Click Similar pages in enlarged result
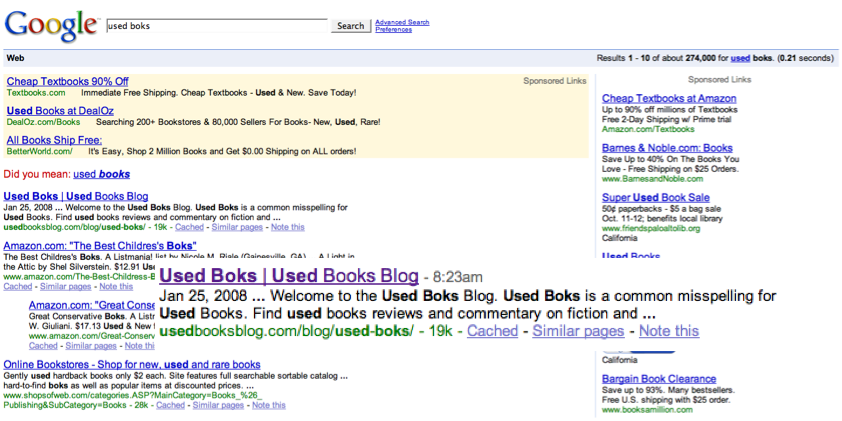Screen dimensions: 842x421 pos(578,331)
